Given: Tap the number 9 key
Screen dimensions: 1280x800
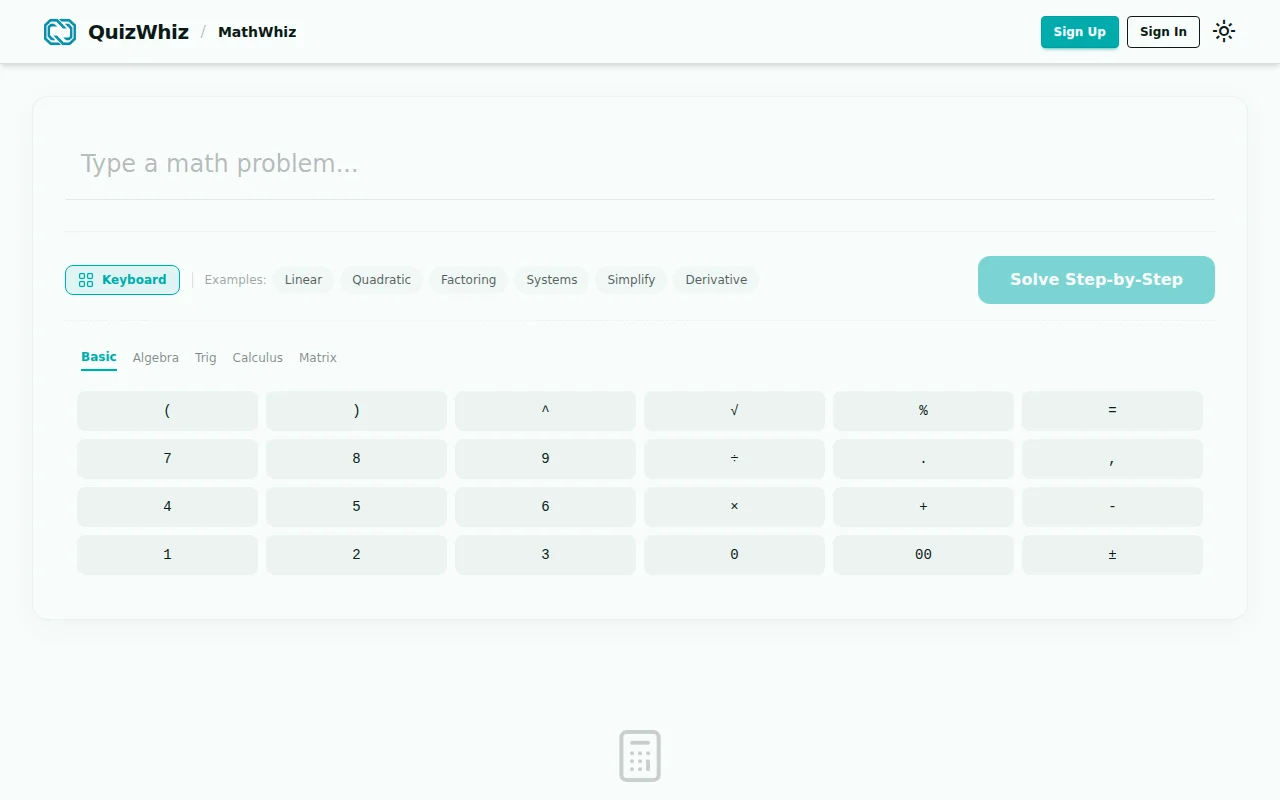Looking at the screenshot, I should (x=545, y=459).
